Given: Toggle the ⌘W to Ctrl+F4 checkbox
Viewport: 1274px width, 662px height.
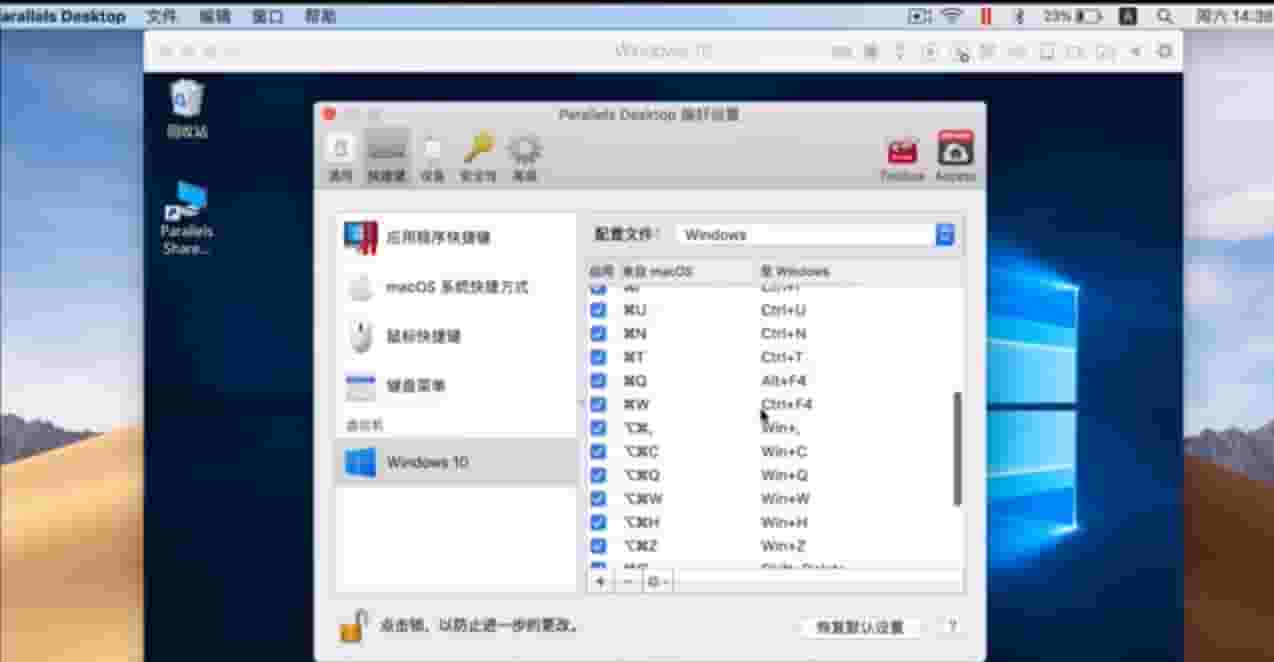Looking at the screenshot, I should tap(598, 405).
